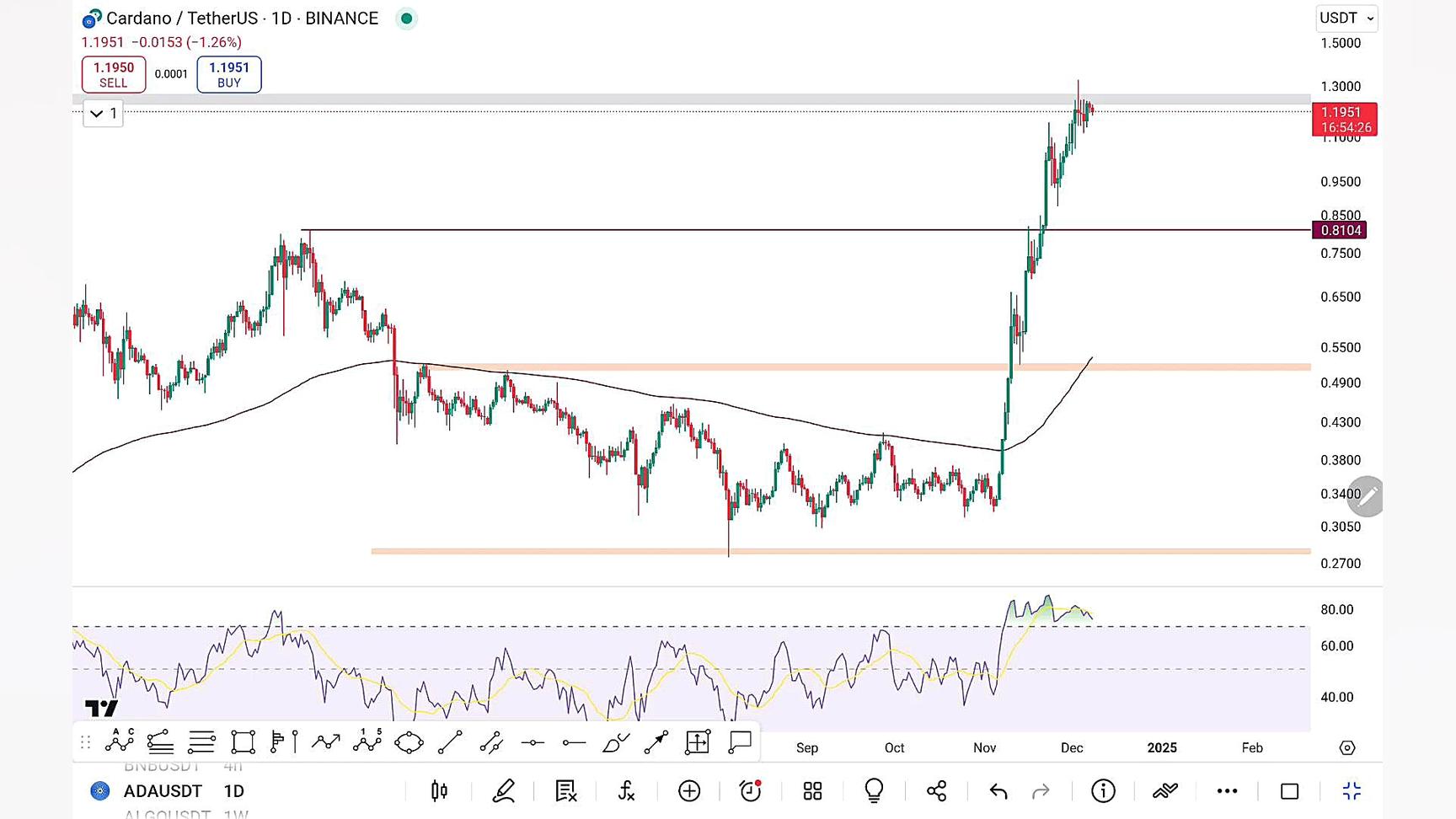Pick the three parallel lines drawing tool
This screenshot has height=819, width=1456.
coord(201,742)
